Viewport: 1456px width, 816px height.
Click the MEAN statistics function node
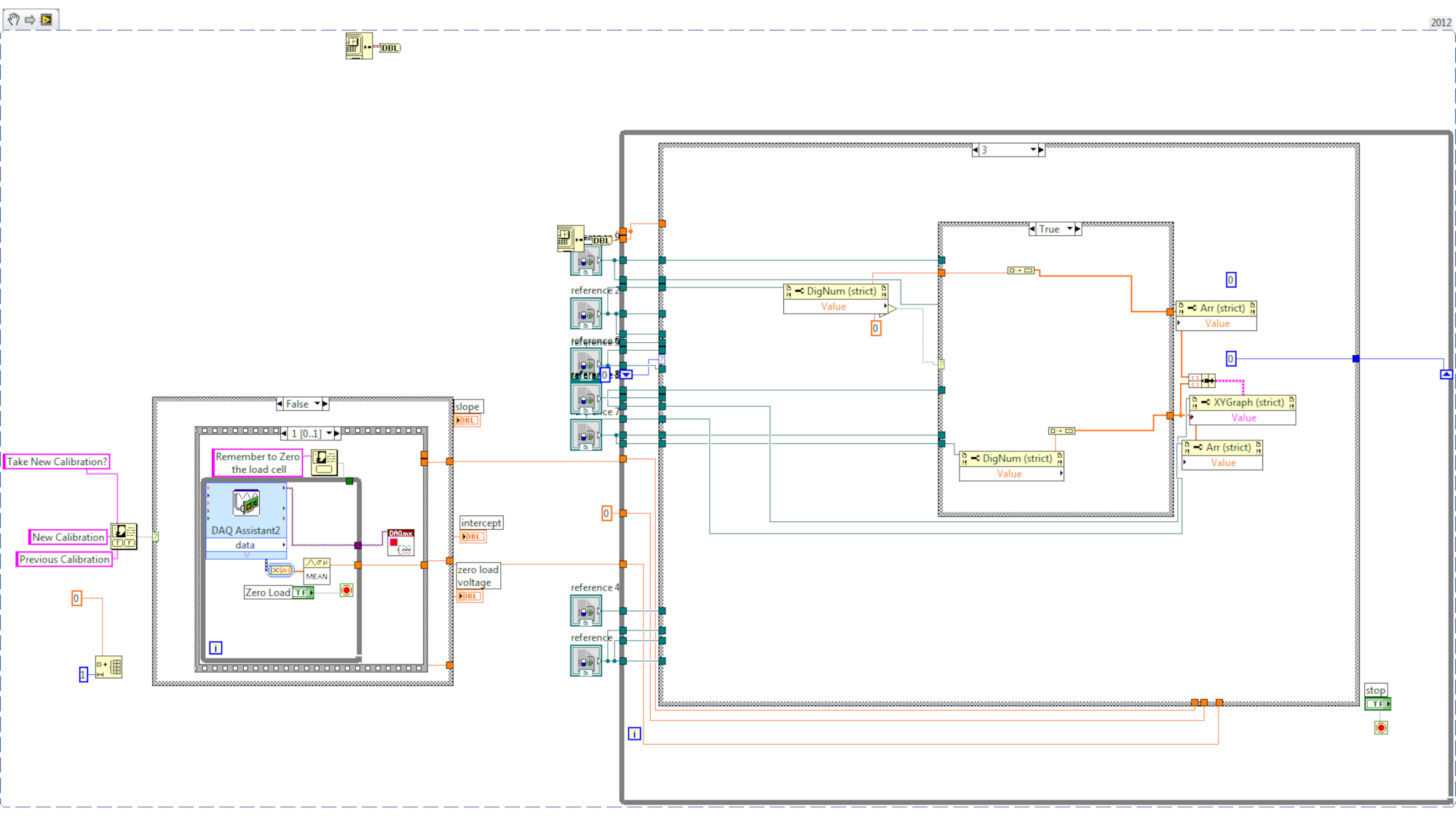[317, 570]
